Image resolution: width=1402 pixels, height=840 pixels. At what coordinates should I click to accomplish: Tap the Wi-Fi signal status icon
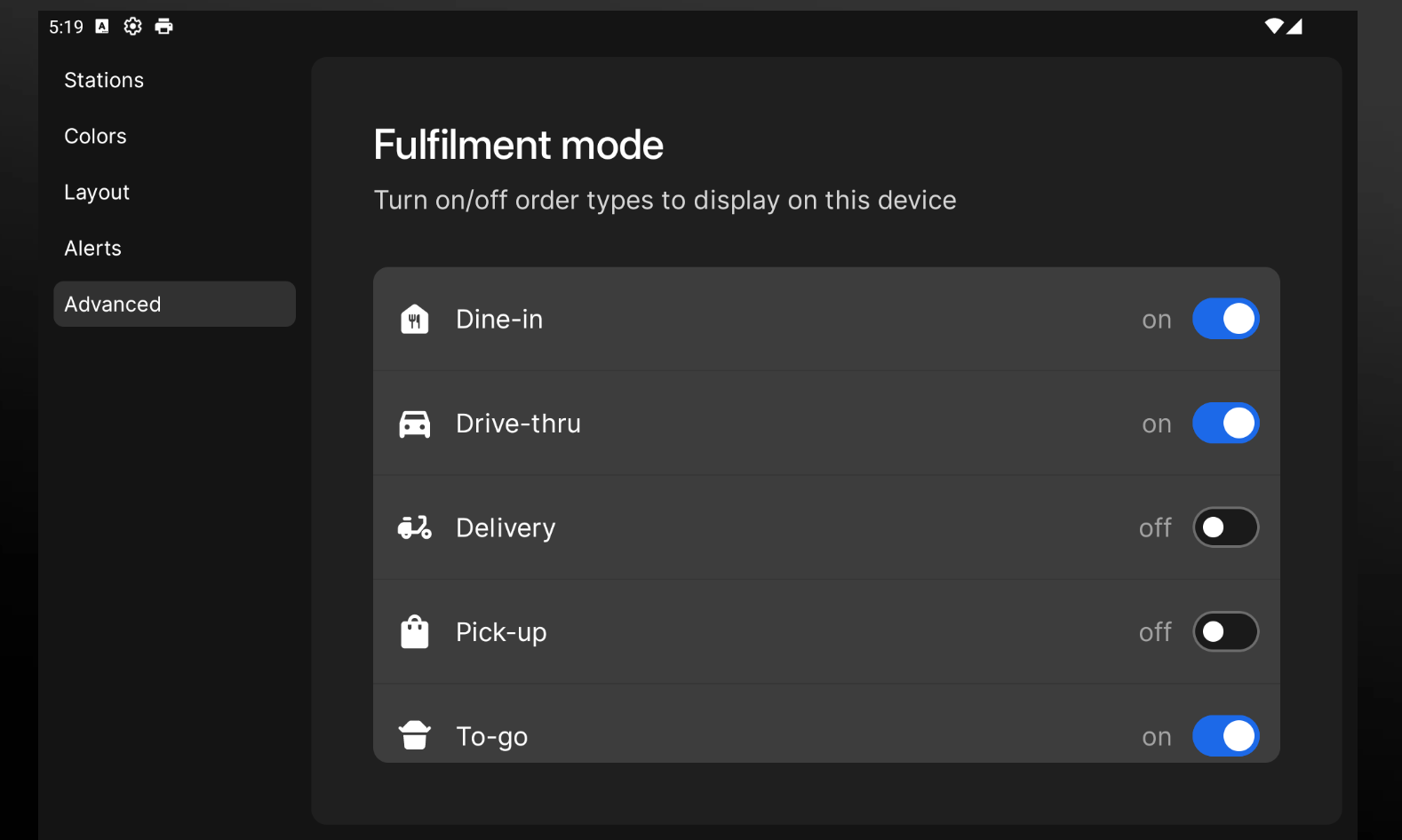pos(1274,27)
